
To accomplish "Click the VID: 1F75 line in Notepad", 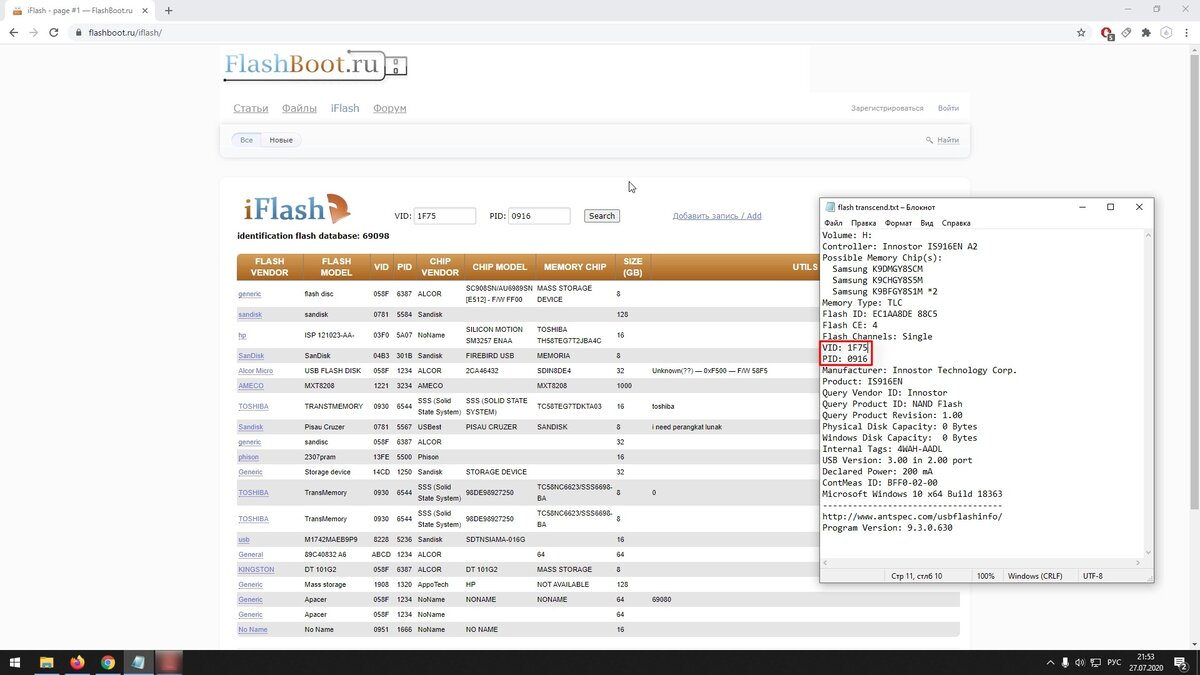I will 845,347.
